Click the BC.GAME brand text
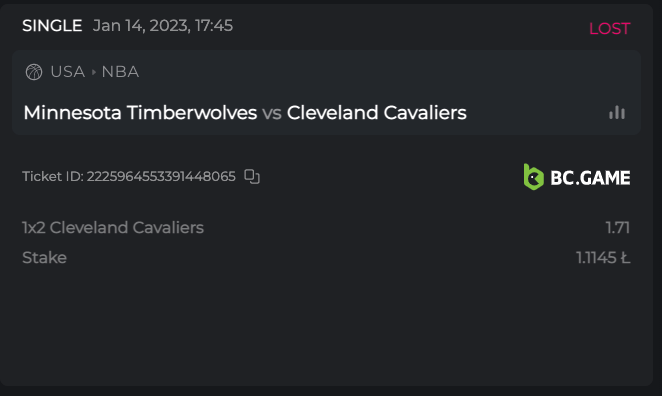 (x=590, y=178)
